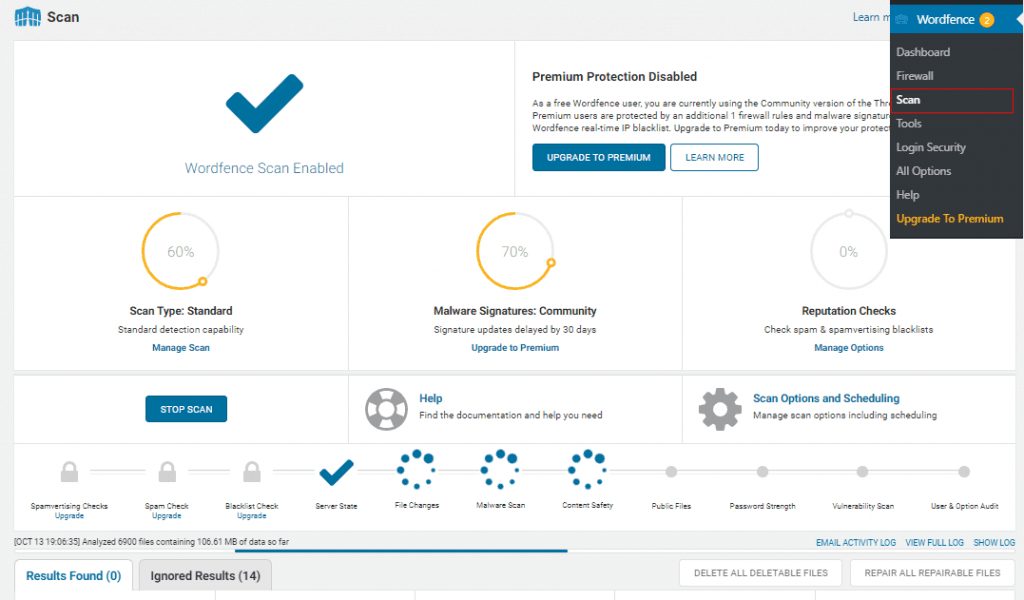Open the blue Help heading link
This screenshot has width=1024, height=600.
pyautogui.click(x=430, y=398)
